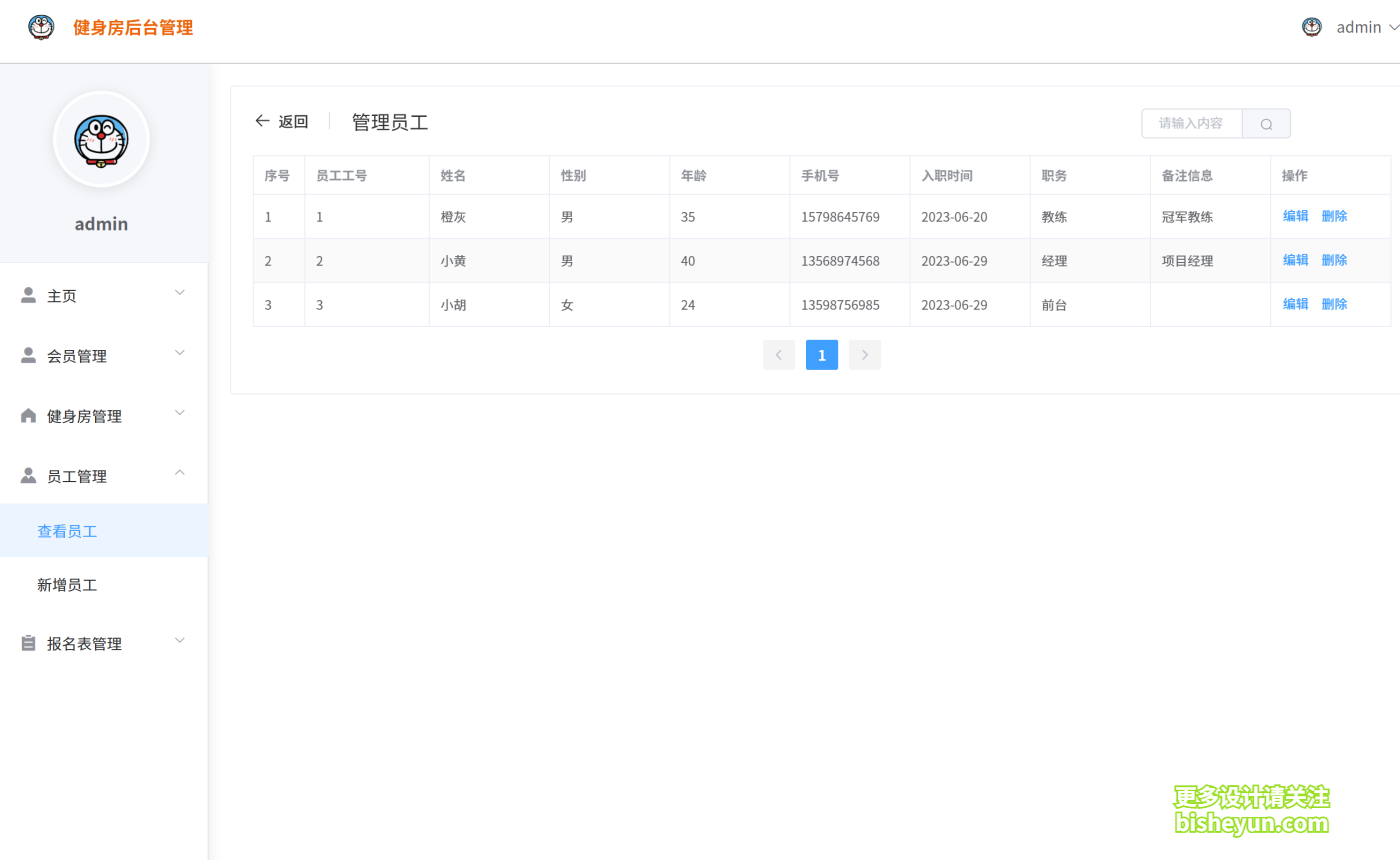Screen dimensions: 1400x860
Task: Select page 1 in the pagination control
Action: 821,354
